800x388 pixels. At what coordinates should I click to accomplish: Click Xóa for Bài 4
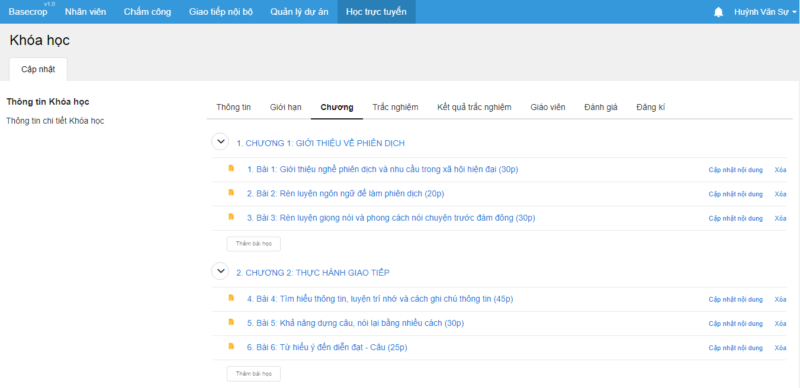pyautogui.click(x=780, y=300)
